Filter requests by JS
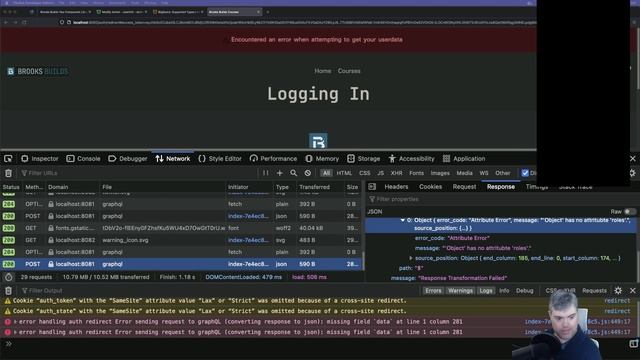 pos(380,173)
